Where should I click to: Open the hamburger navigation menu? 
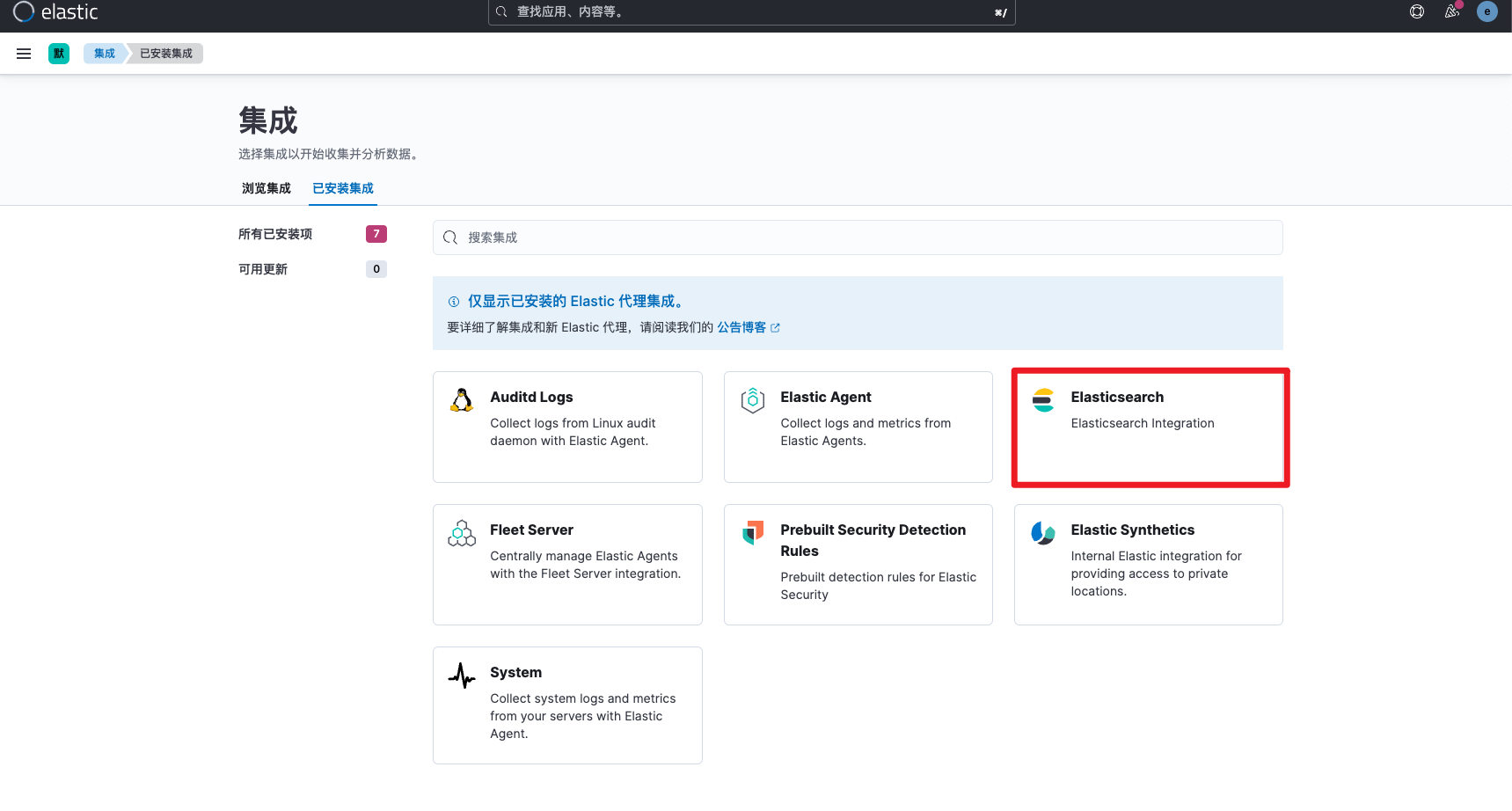pos(24,54)
